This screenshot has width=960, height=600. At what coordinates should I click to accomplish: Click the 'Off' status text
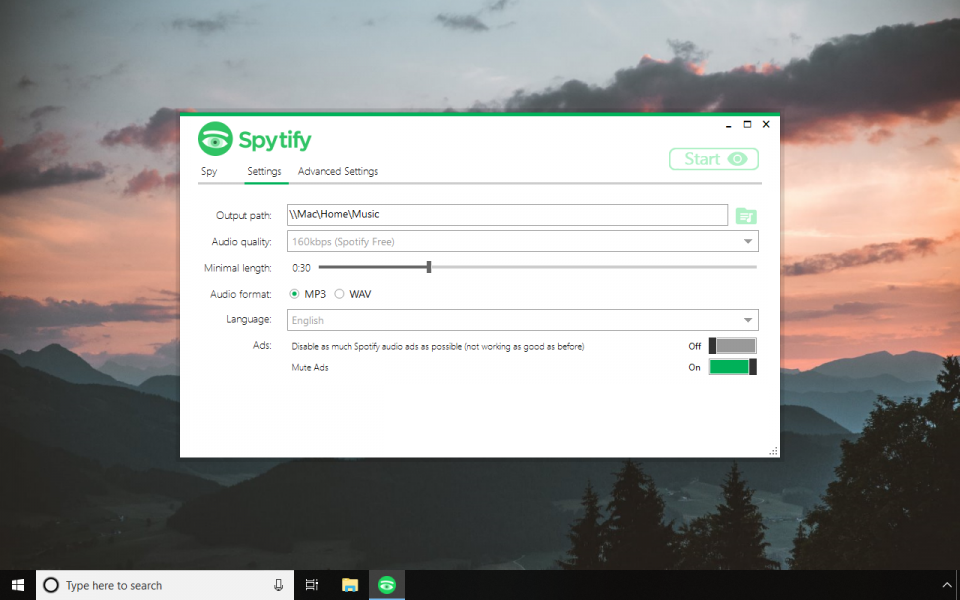point(694,347)
